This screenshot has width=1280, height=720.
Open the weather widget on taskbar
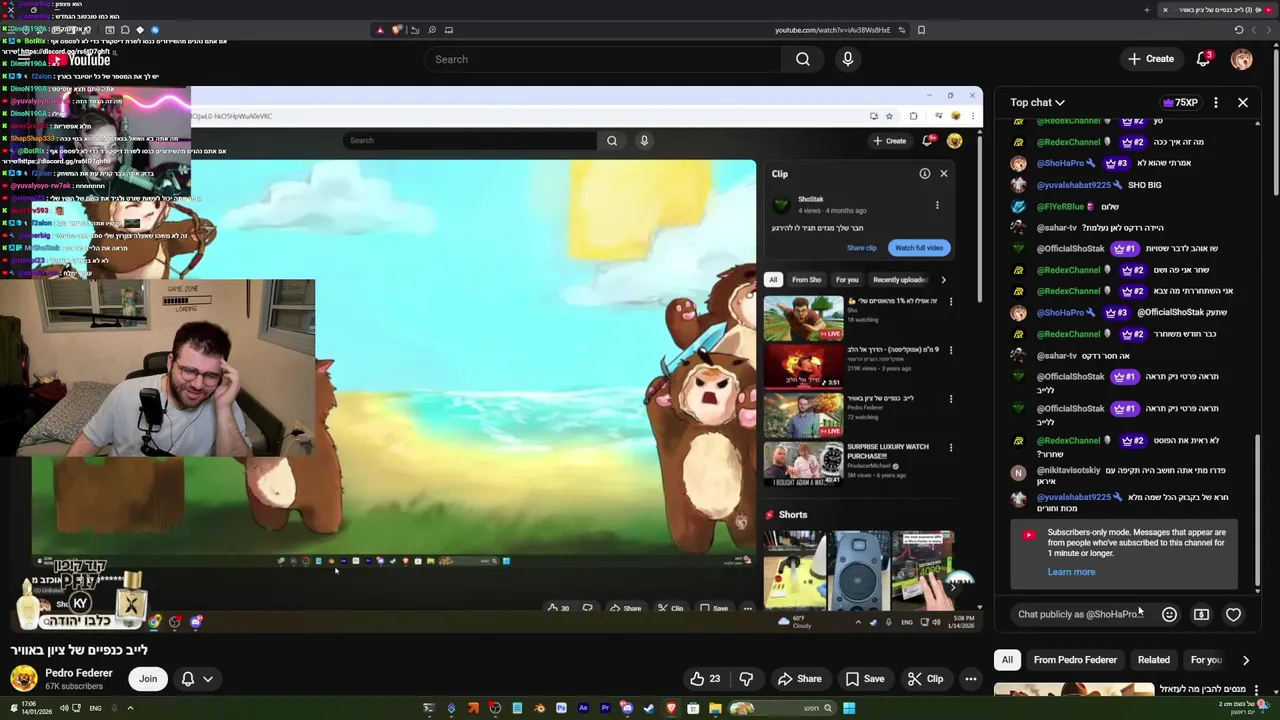1245,708
